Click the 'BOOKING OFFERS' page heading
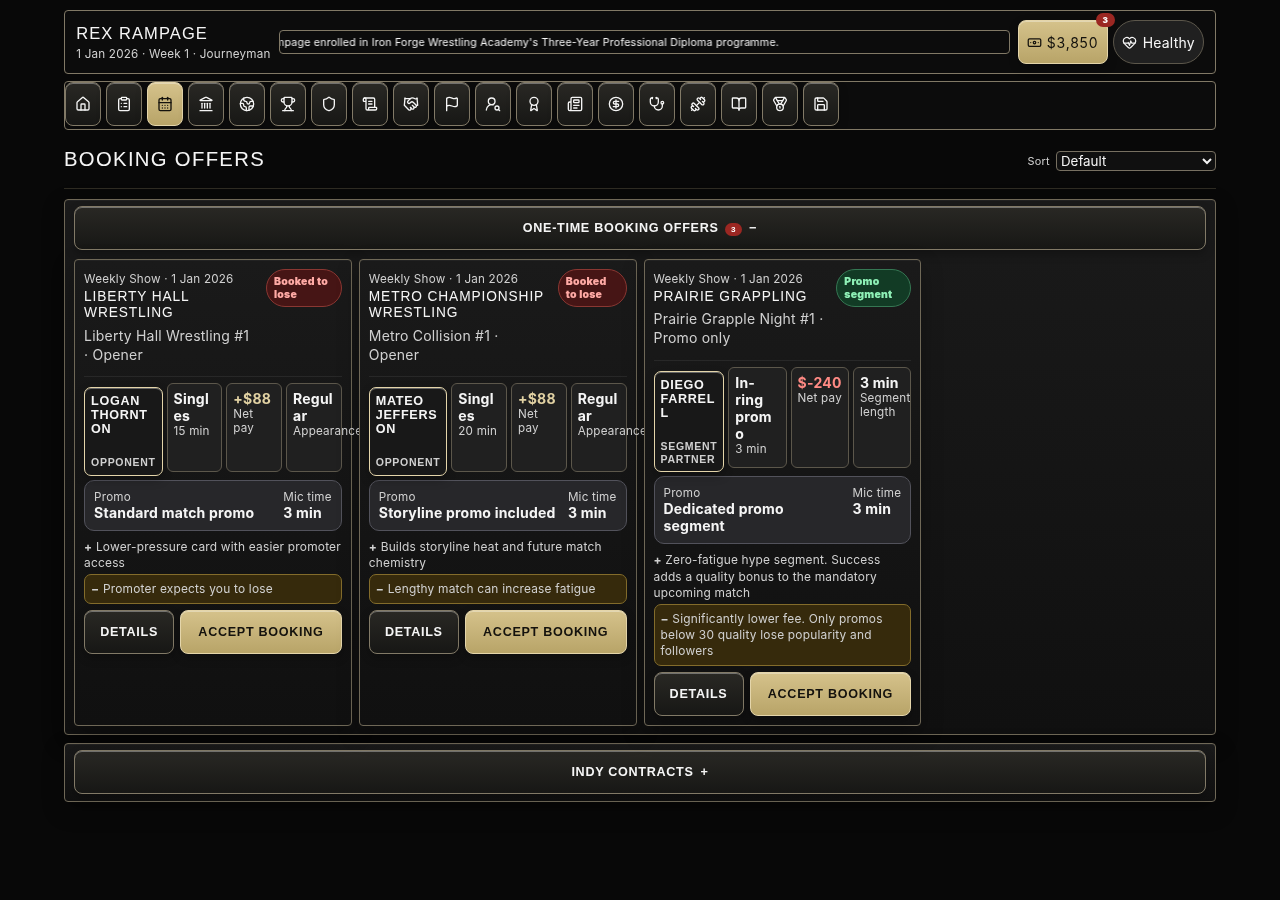Viewport: 1280px width, 900px height. pyautogui.click(x=164, y=159)
